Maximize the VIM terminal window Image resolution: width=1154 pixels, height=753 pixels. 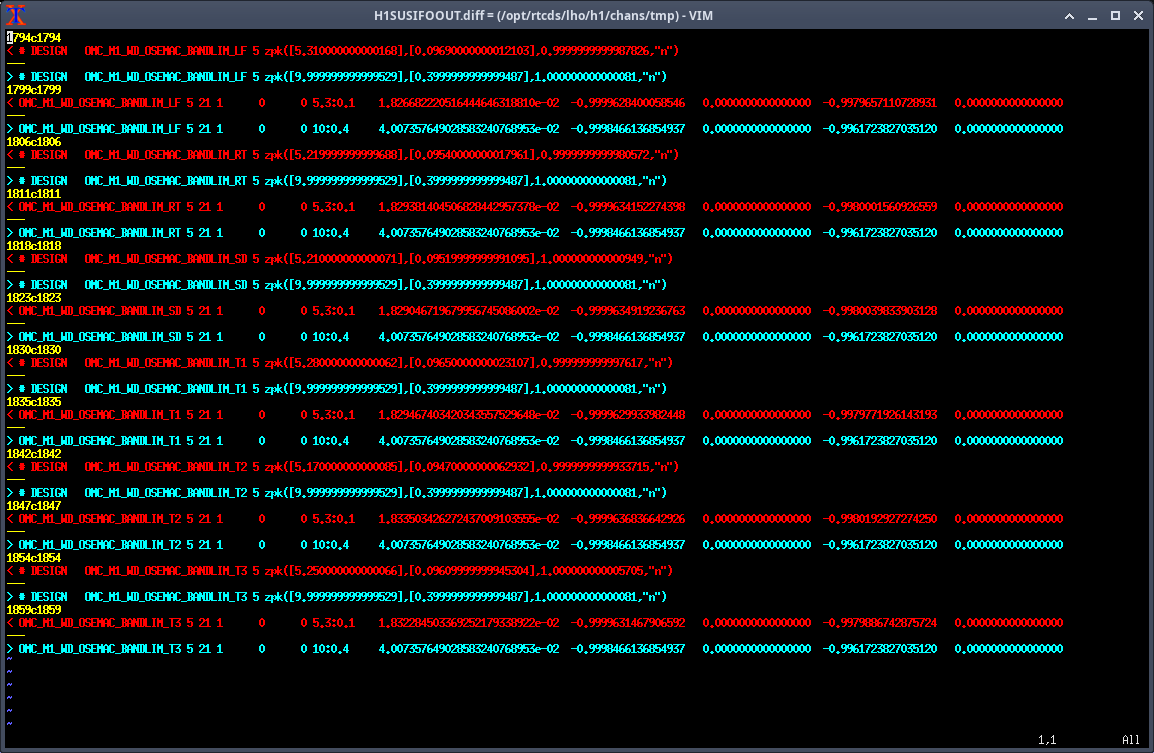(1113, 15)
